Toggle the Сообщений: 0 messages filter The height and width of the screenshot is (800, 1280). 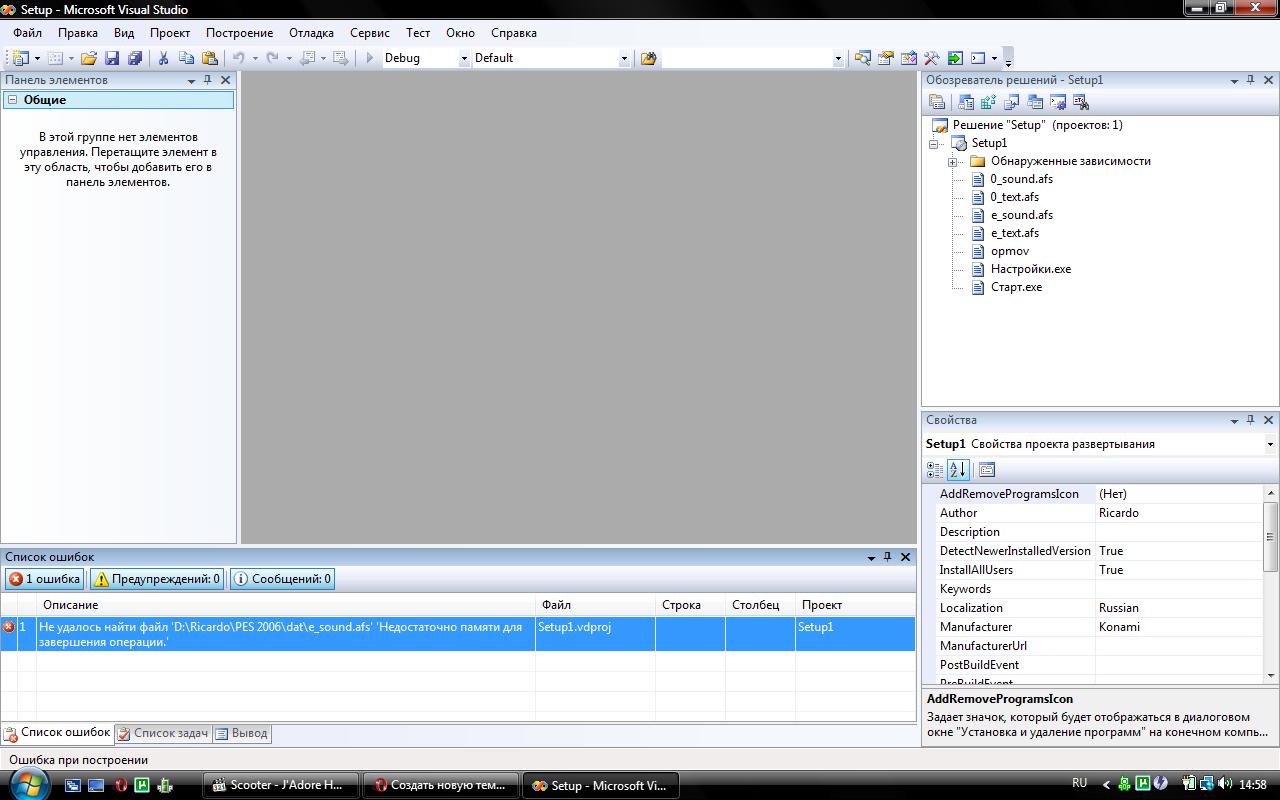[282, 579]
